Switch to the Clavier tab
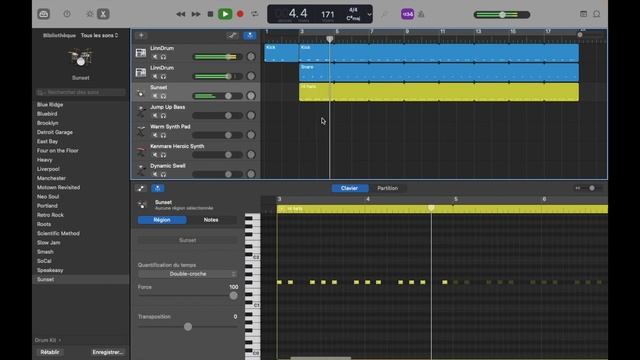Image resolution: width=640 pixels, height=360 pixels. [349, 188]
